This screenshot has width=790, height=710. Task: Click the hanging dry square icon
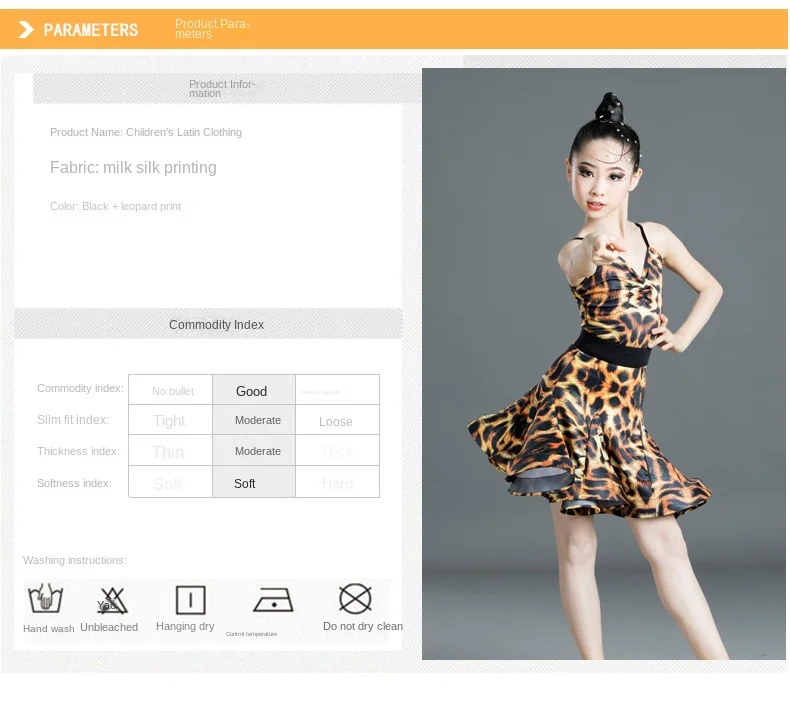(x=190, y=600)
